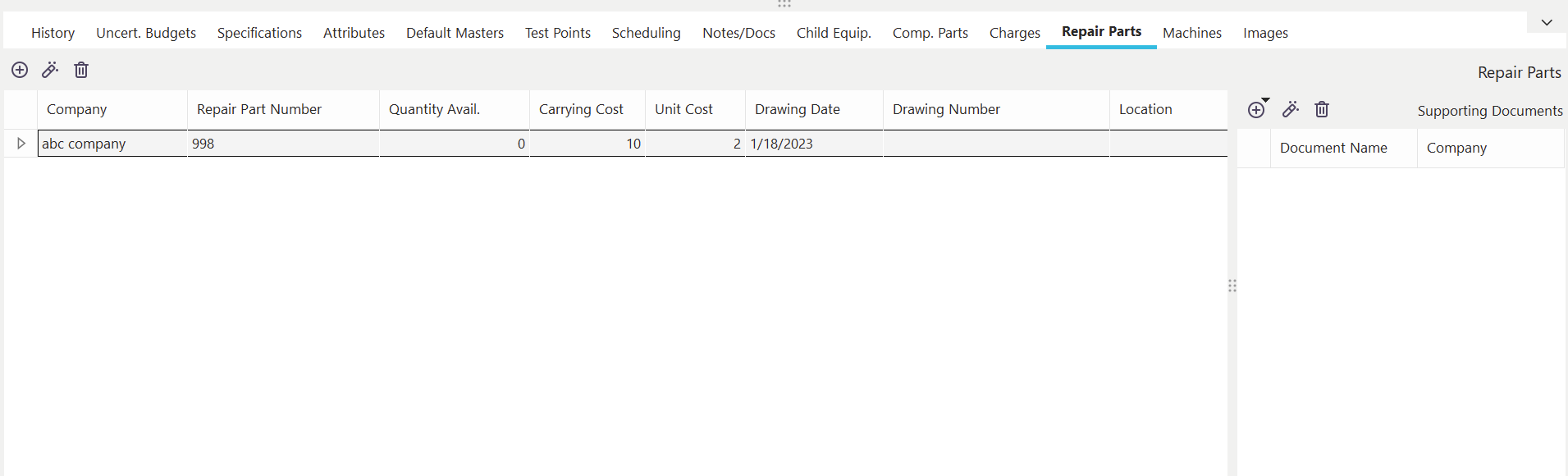Click the Document Name column header

pos(1333,148)
